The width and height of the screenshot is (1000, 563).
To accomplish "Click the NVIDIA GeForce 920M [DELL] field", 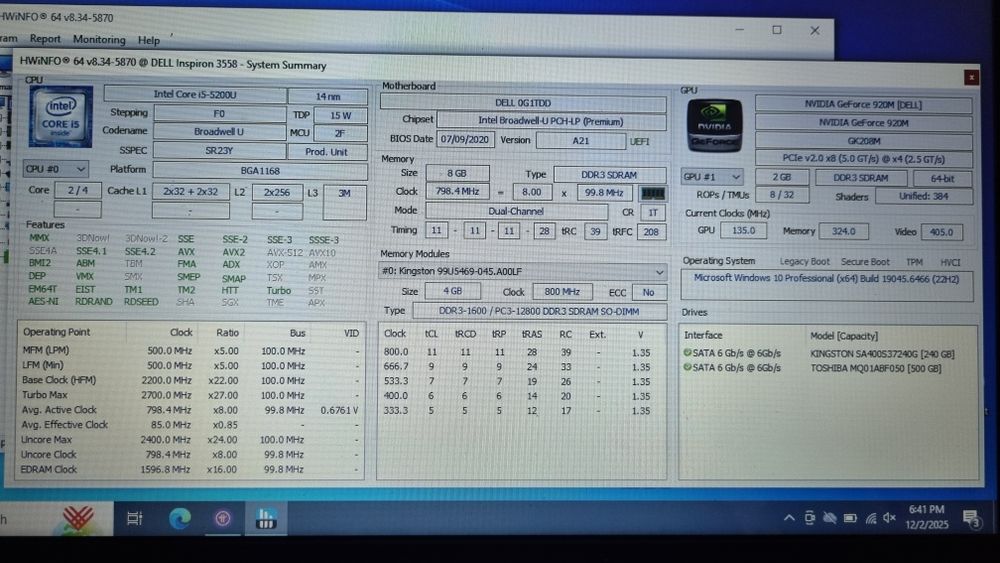I will tap(864, 104).
